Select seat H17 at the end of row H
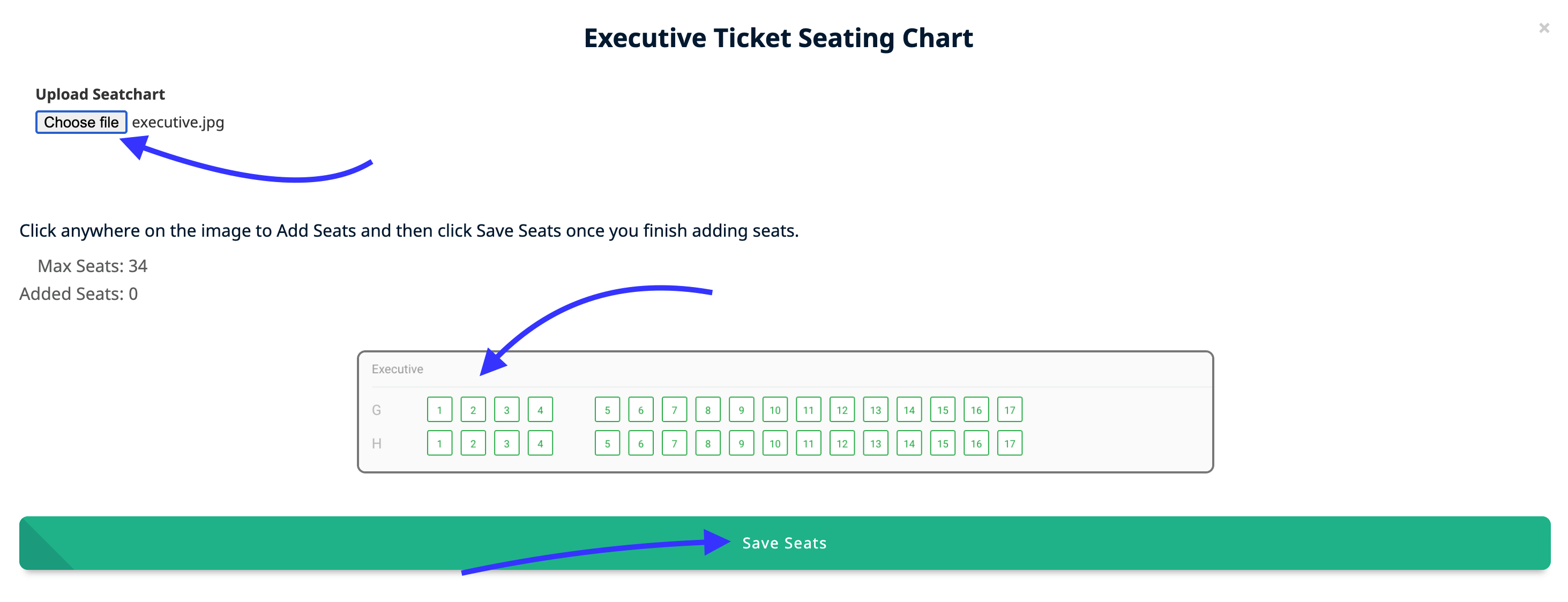This screenshot has width=1568, height=602. [1009, 443]
